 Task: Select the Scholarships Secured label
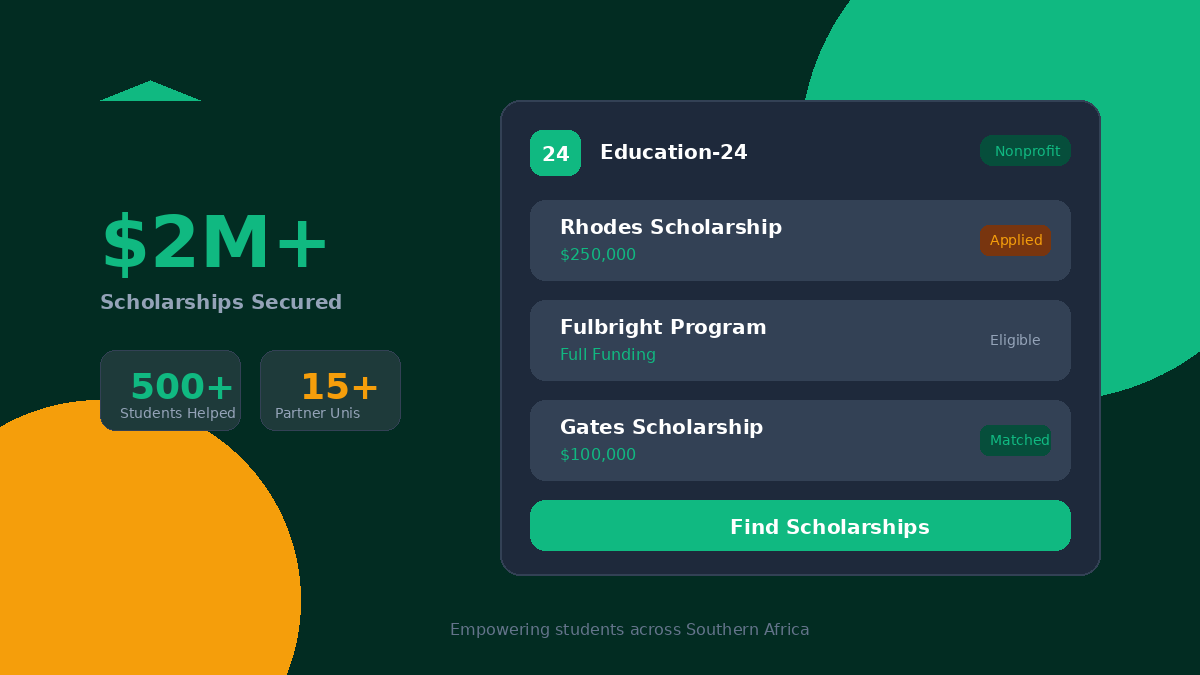[x=220, y=302]
